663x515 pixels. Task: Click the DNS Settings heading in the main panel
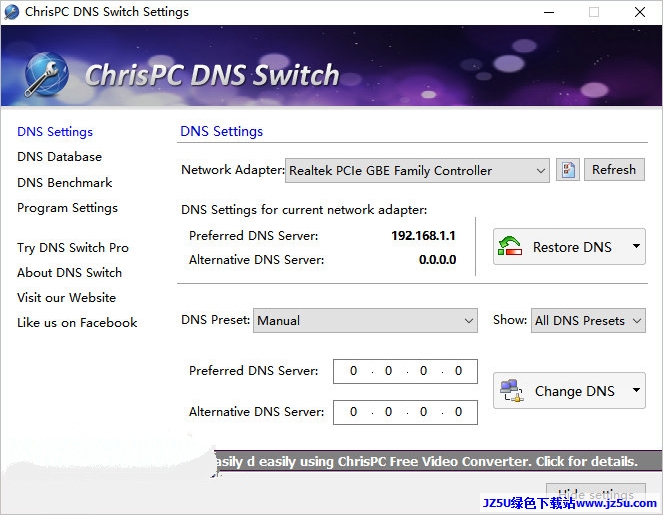(x=222, y=131)
